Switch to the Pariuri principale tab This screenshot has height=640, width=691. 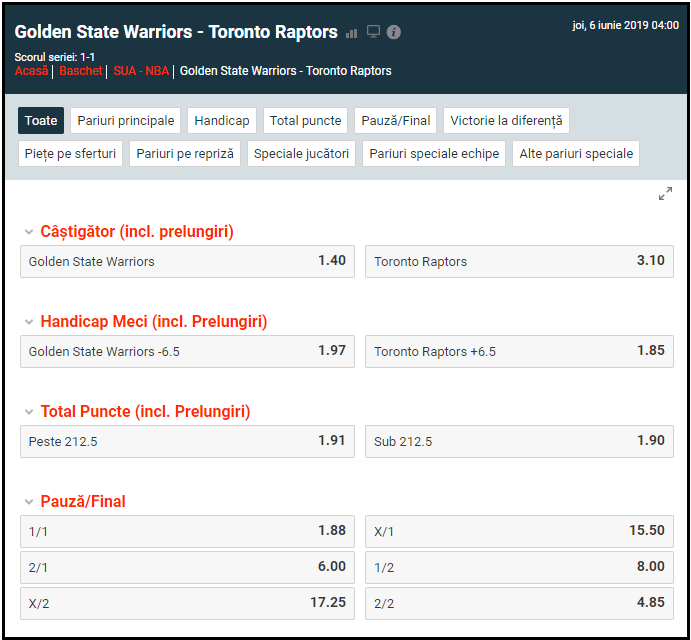[x=126, y=121]
